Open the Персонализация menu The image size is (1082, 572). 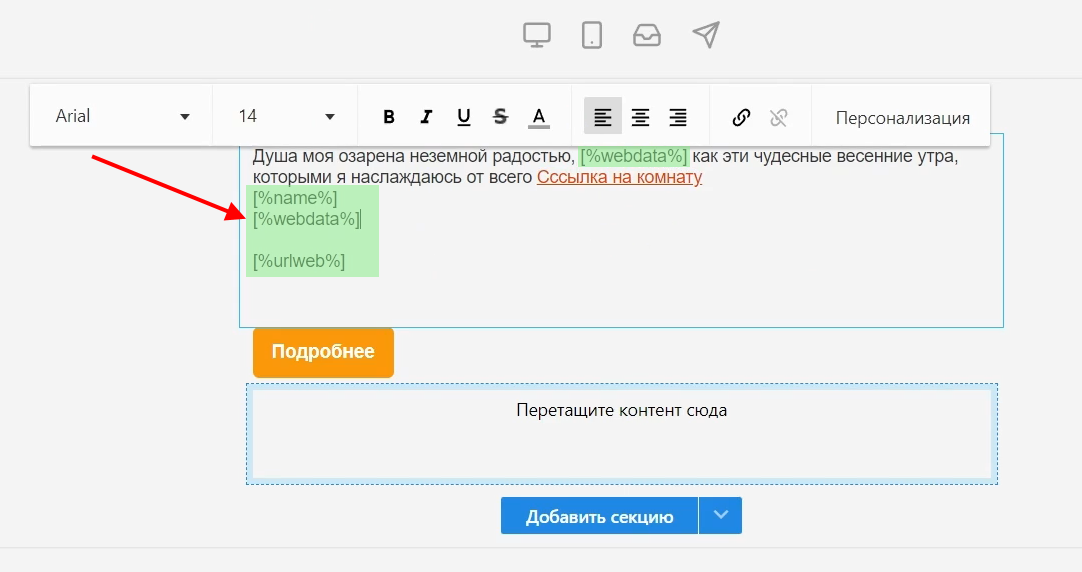click(x=902, y=118)
